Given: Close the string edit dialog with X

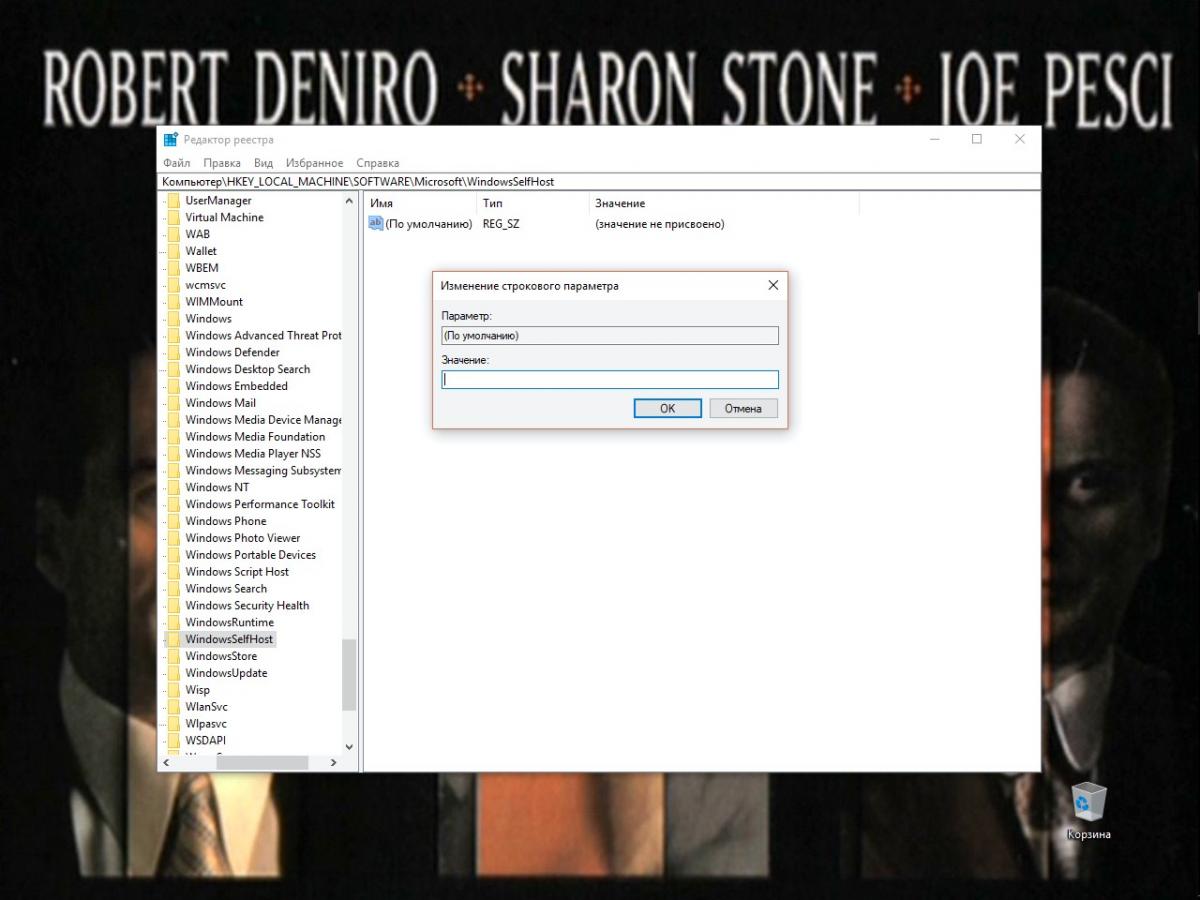Looking at the screenshot, I should click(773, 286).
